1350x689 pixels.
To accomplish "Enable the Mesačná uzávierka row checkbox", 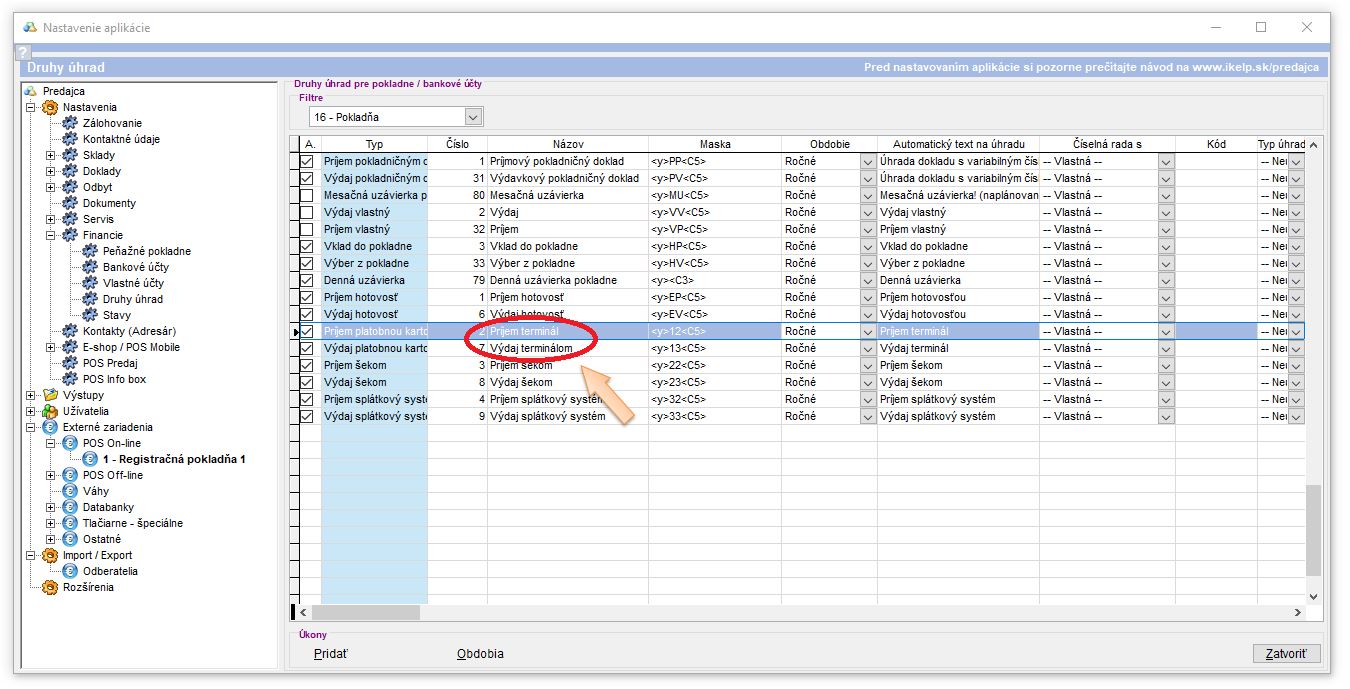I will pyautogui.click(x=307, y=195).
